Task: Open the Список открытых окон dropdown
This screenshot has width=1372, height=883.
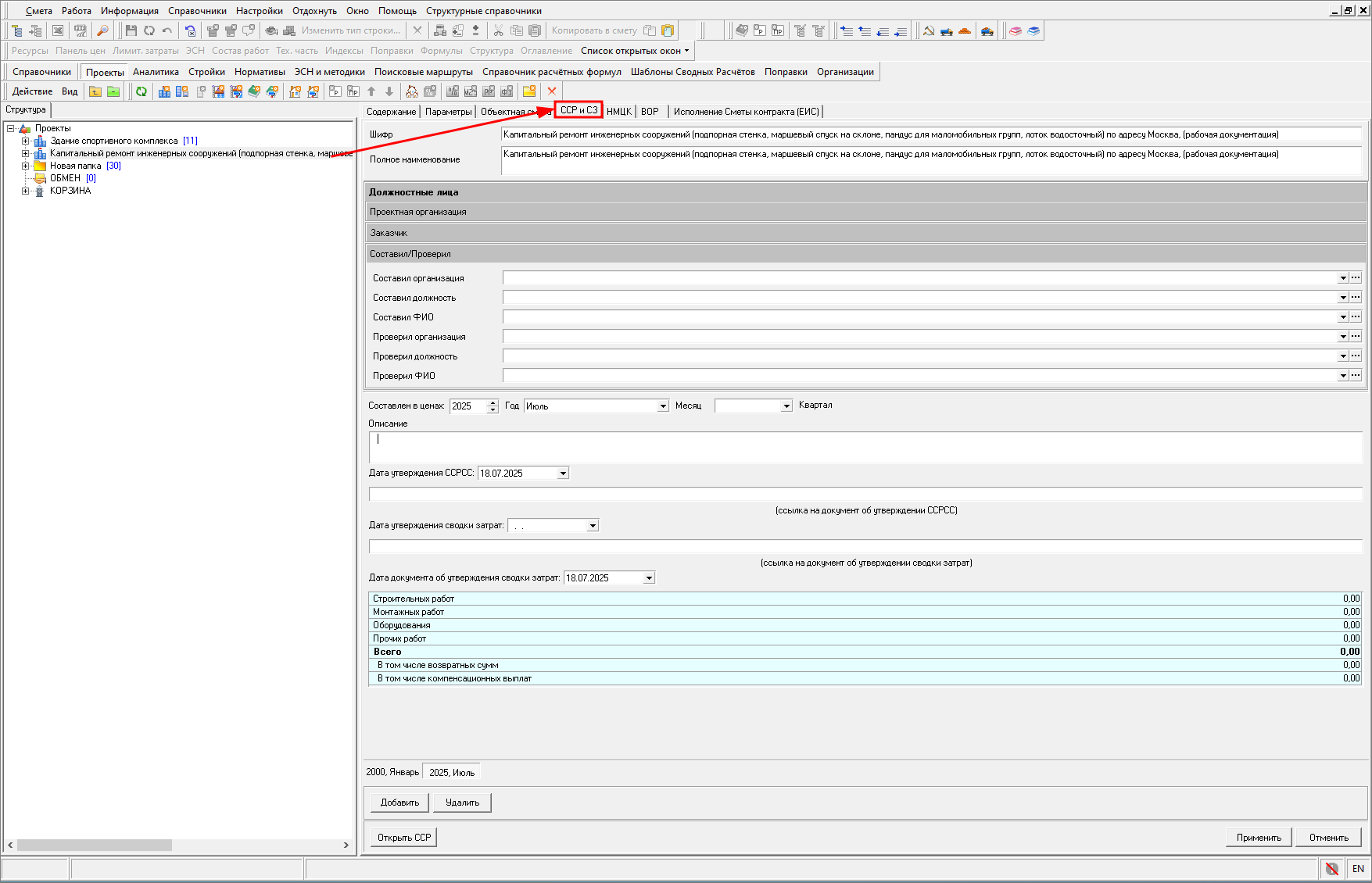Action: [x=635, y=51]
